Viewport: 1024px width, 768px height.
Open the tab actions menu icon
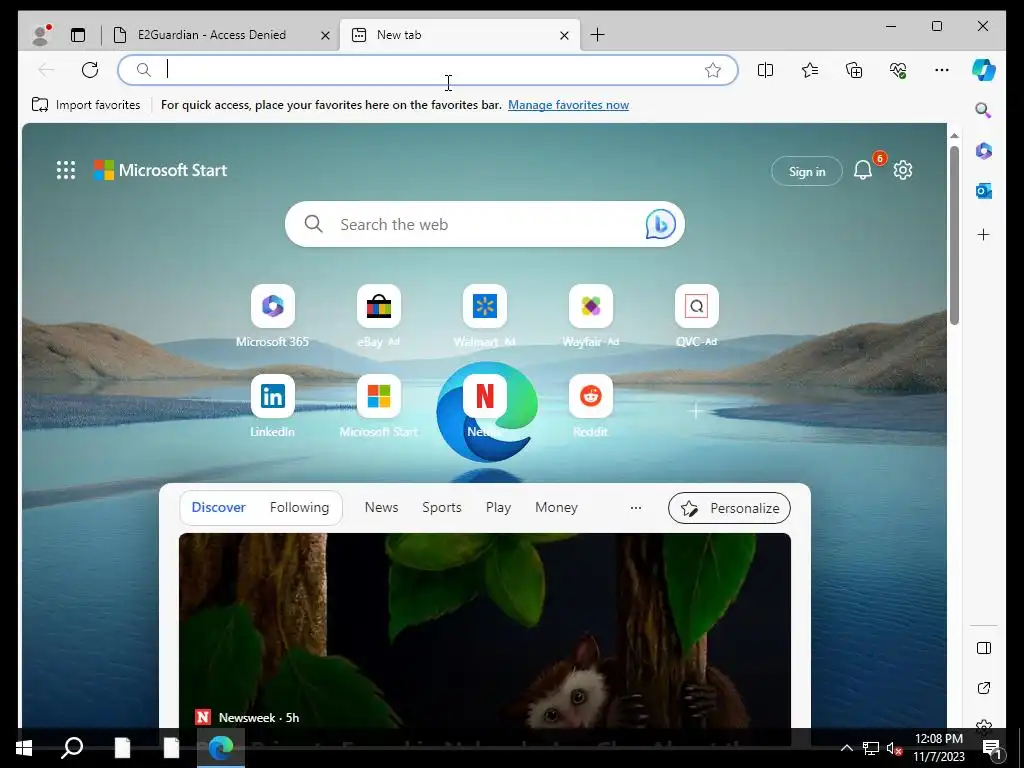78,35
